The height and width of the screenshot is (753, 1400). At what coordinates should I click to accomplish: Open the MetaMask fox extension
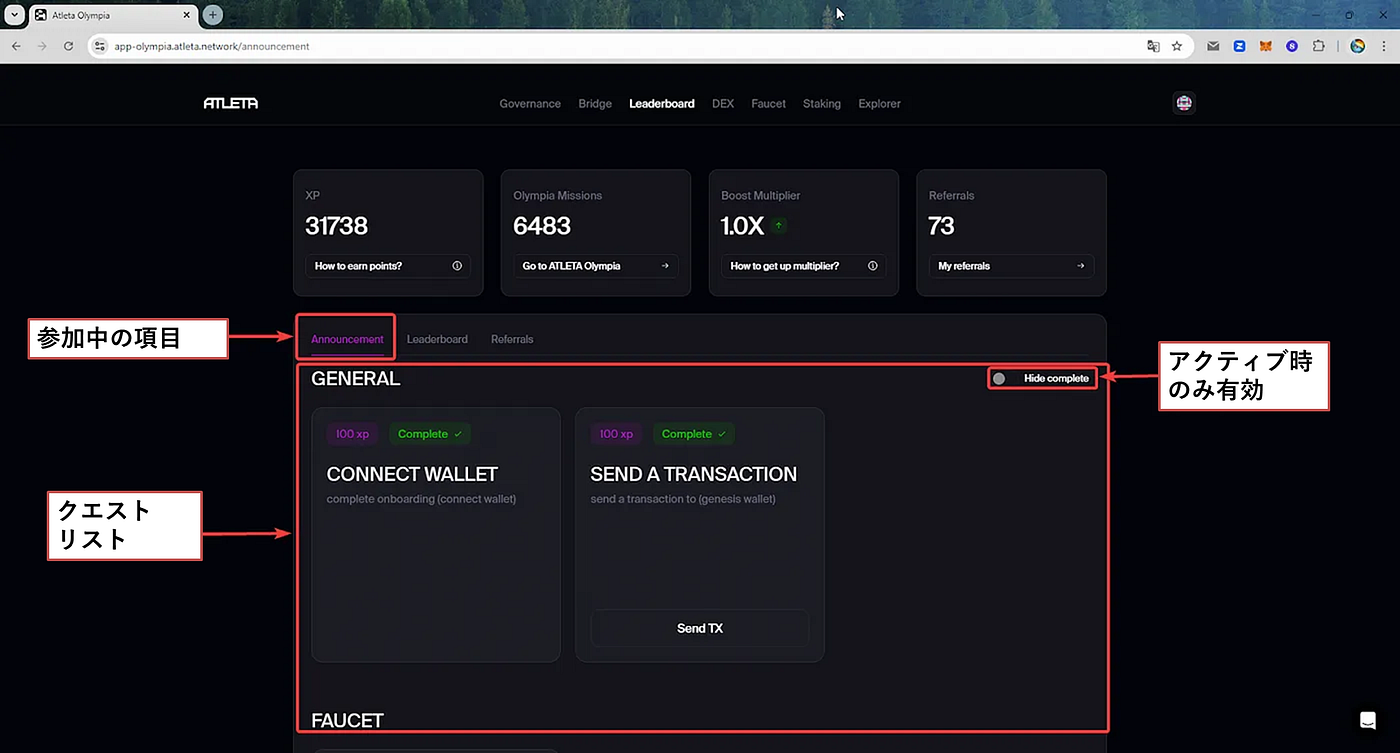(x=1265, y=46)
